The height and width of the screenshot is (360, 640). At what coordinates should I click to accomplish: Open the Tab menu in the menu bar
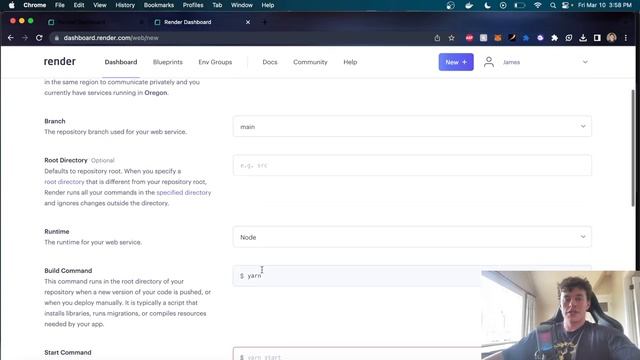click(217, 5)
